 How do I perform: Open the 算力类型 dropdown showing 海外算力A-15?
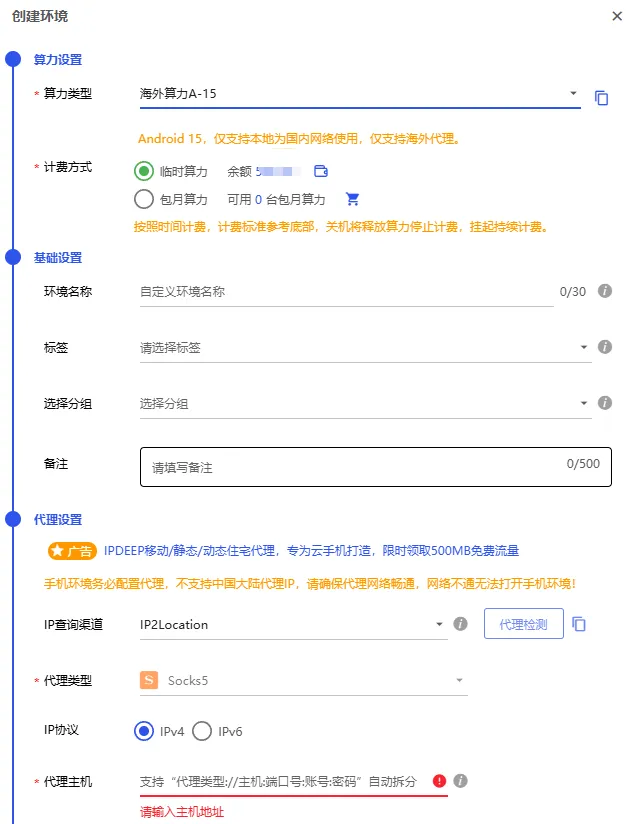pyautogui.click(x=360, y=94)
